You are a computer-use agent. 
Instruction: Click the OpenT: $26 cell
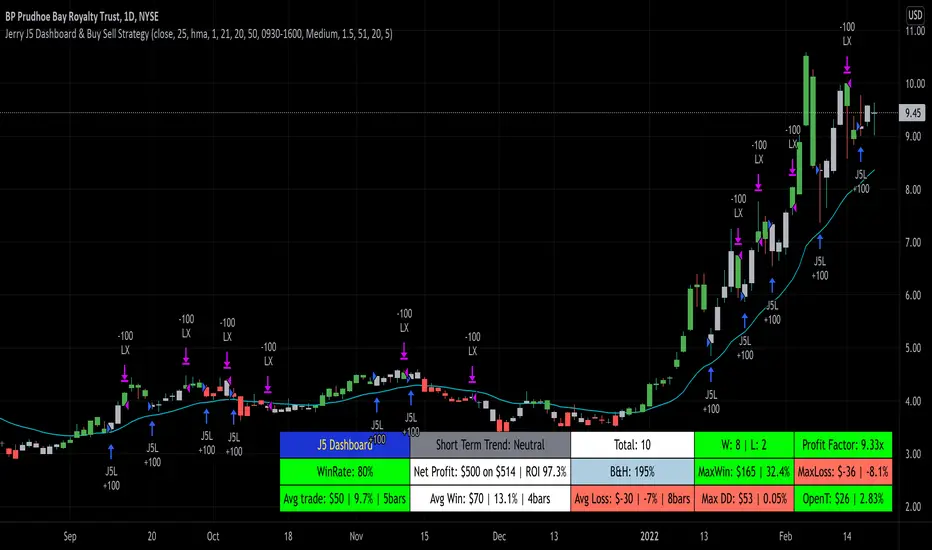pyautogui.click(x=843, y=498)
